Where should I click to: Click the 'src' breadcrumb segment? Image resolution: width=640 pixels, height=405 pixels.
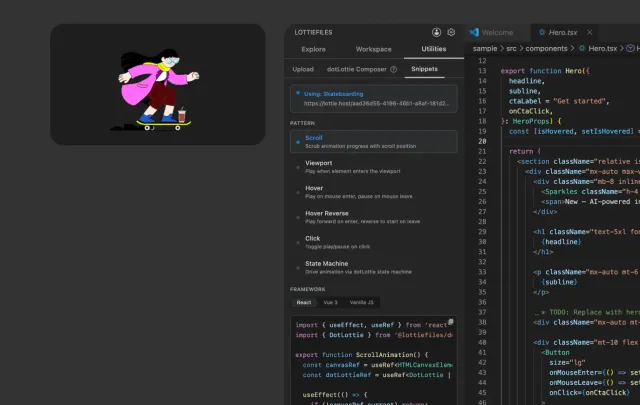coord(511,49)
